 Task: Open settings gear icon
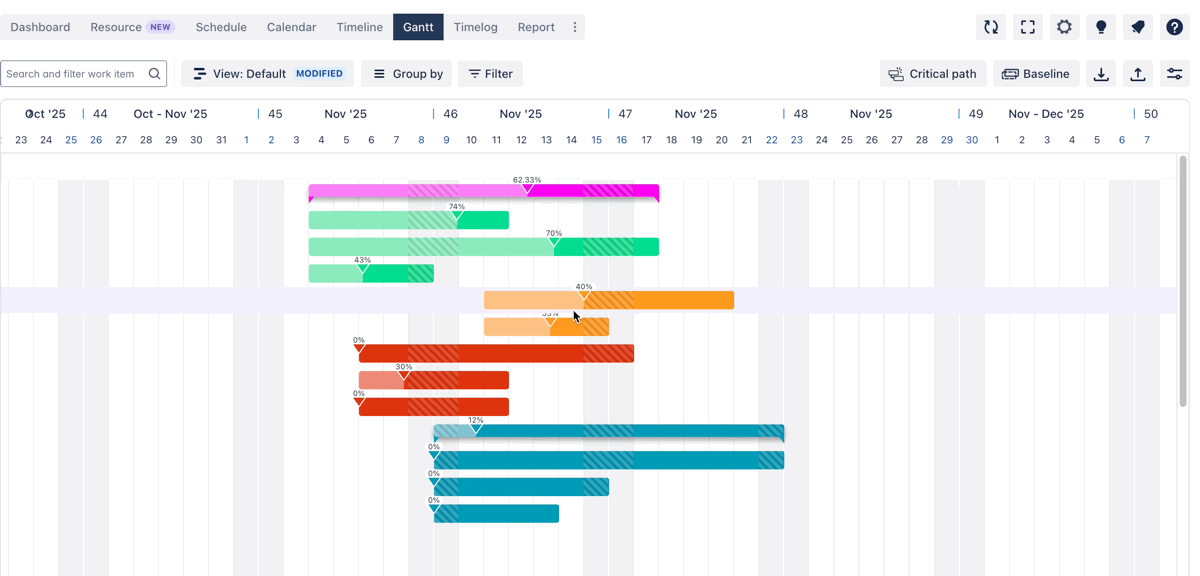tap(1064, 27)
